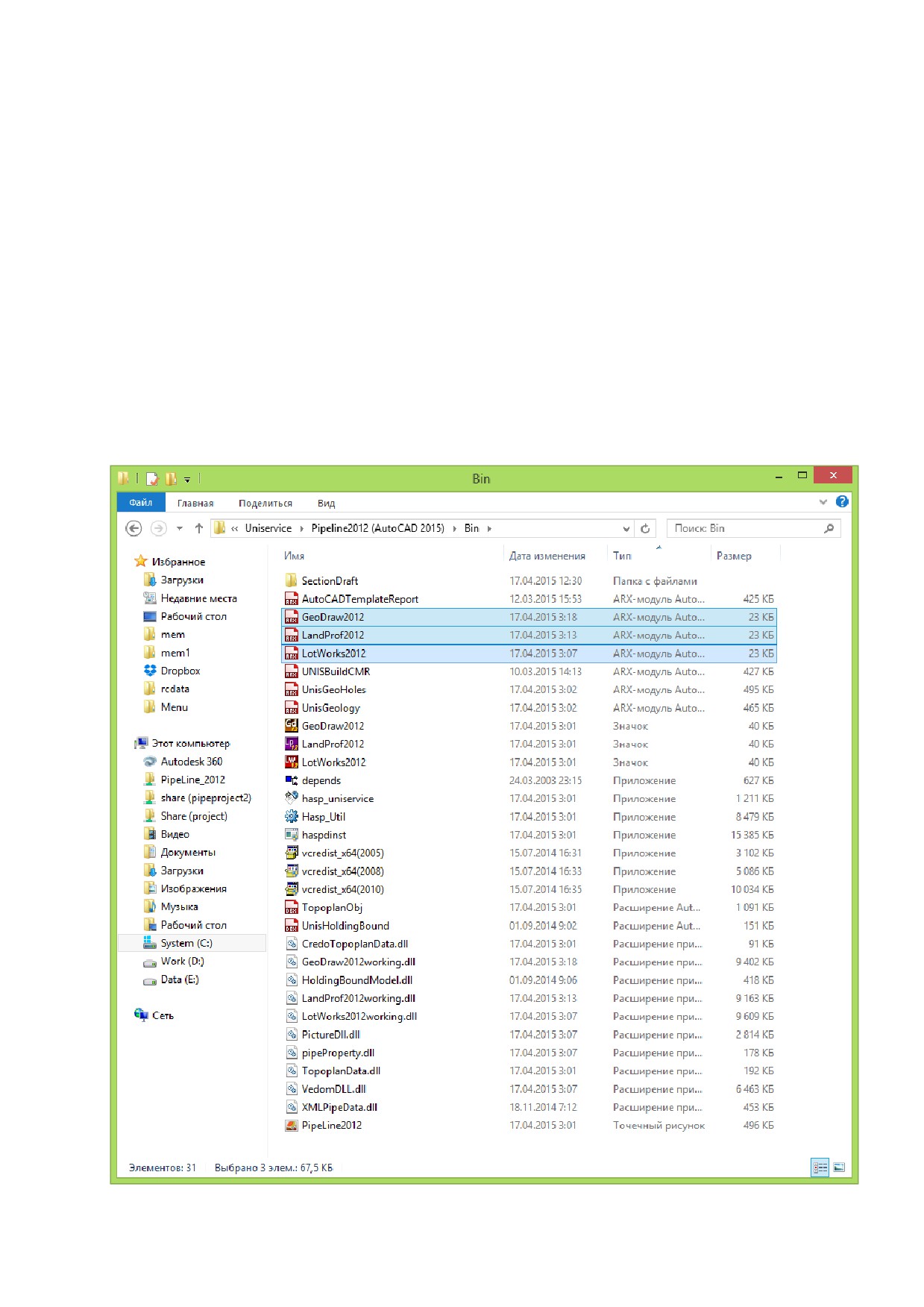Viewport: 924px width, 1307px height.
Task: Open the Поделиться ribbon tab
Action: point(265,503)
